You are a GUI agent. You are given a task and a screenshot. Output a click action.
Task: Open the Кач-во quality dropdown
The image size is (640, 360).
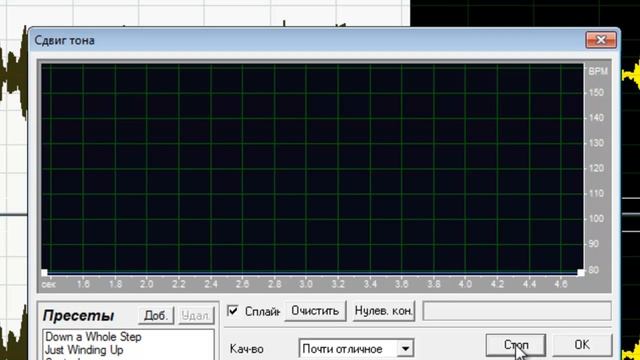pyautogui.click(x=405, y=349)
